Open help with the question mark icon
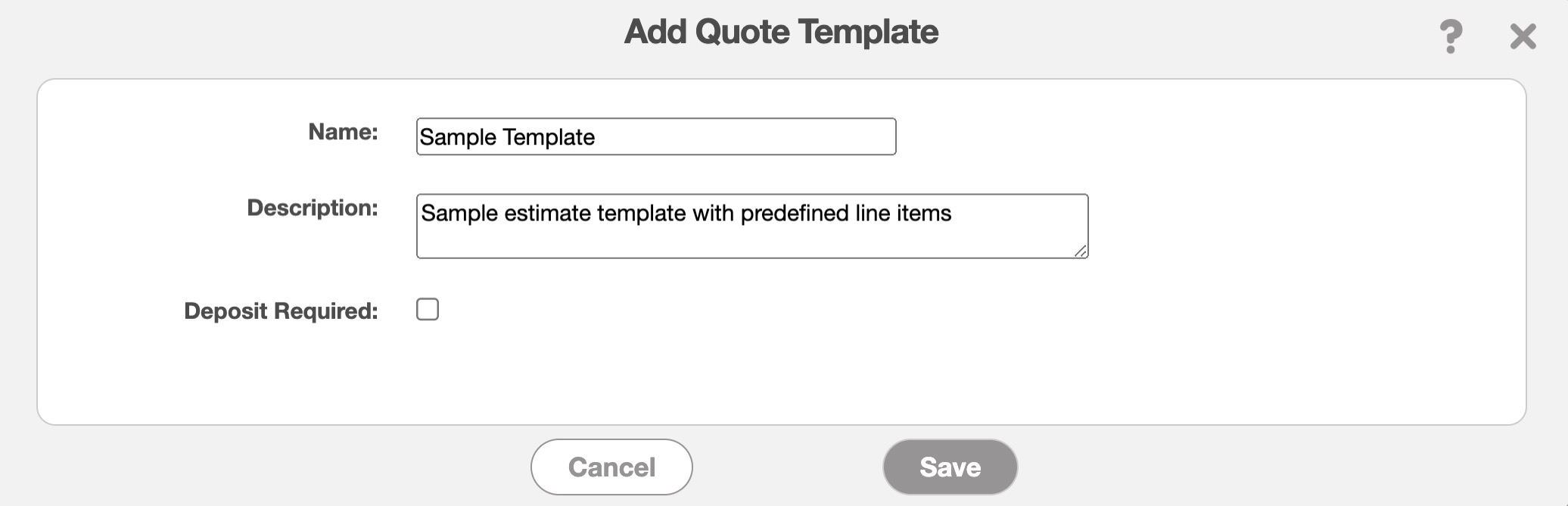Screen dimensions: 1568x506 [1450, 36]
